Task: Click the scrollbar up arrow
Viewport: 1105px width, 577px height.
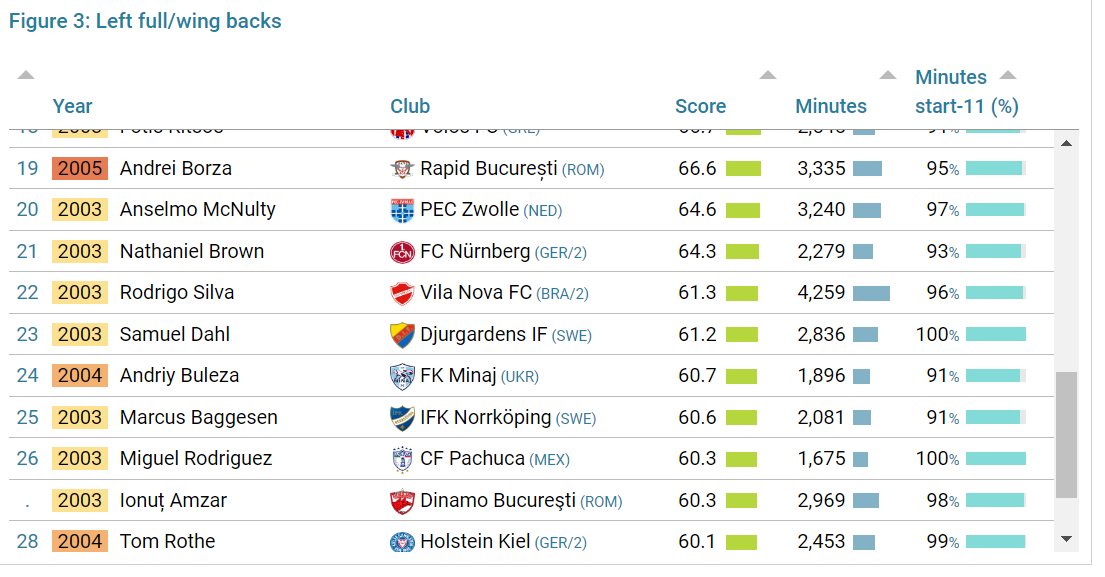Action: [x=1066, y=144]
